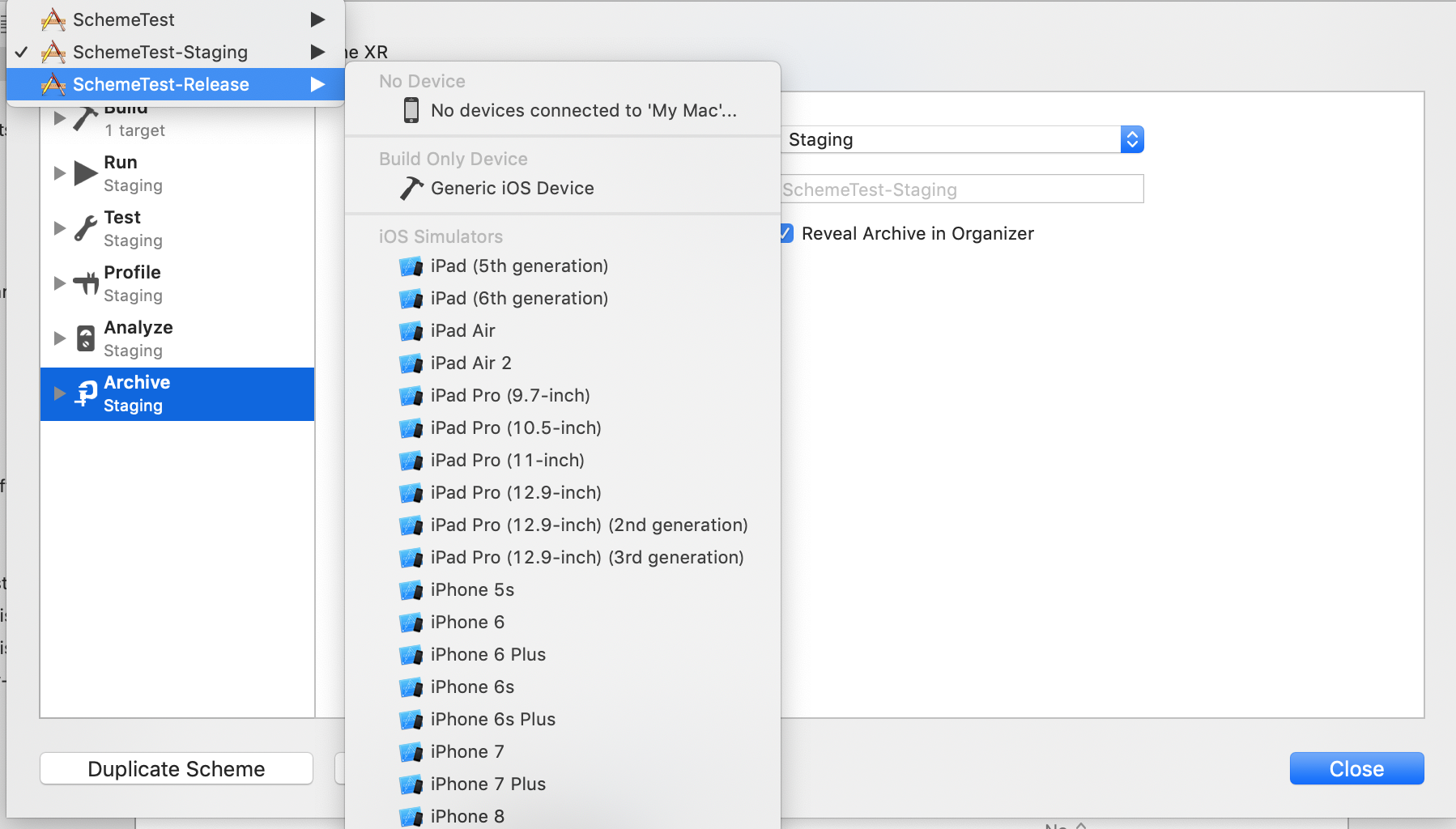
Task: Open the SchemeTest submenu arrow
Action: click(x=317, y=19)
